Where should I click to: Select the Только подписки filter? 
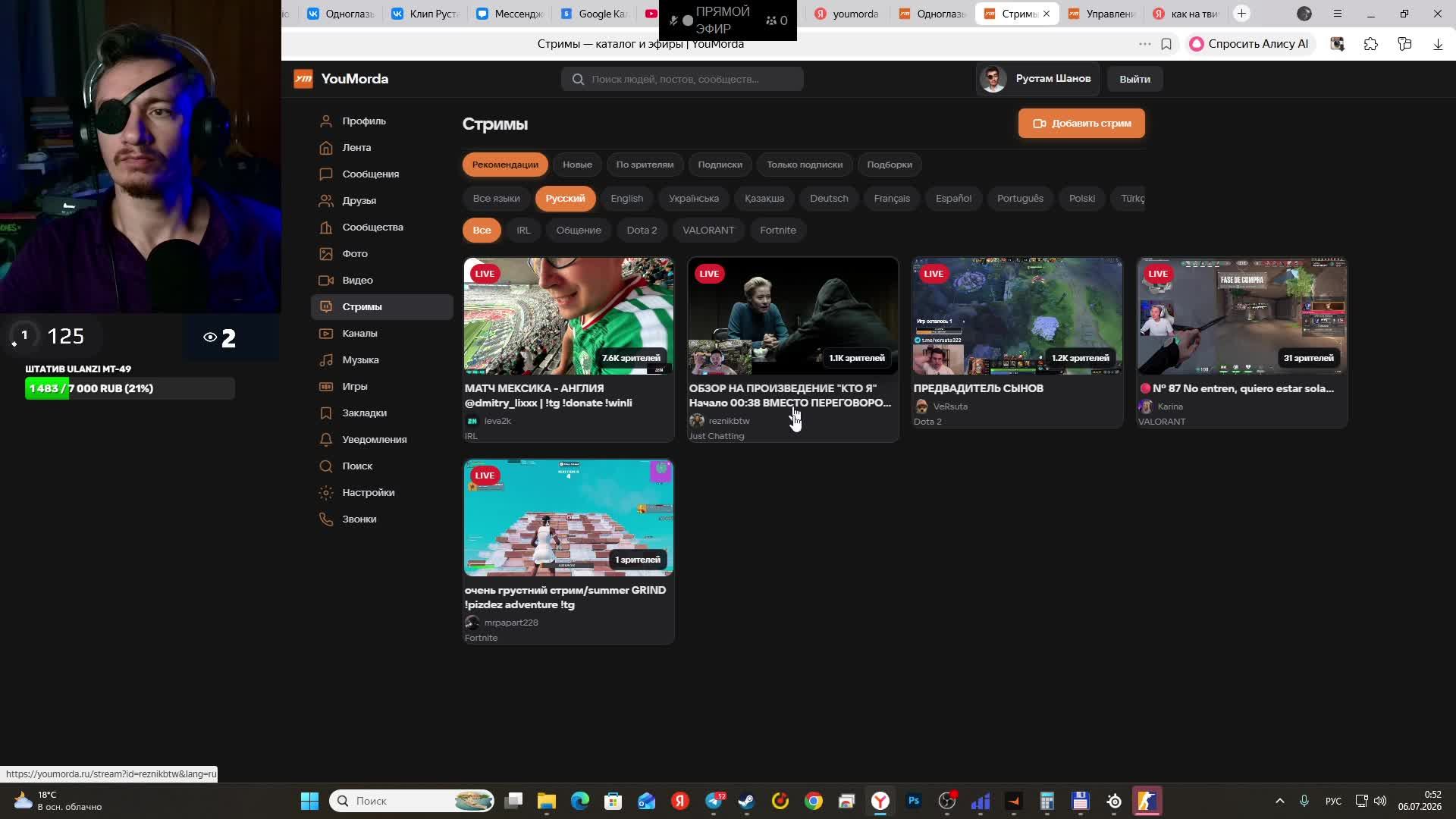(x=805, y=165)
